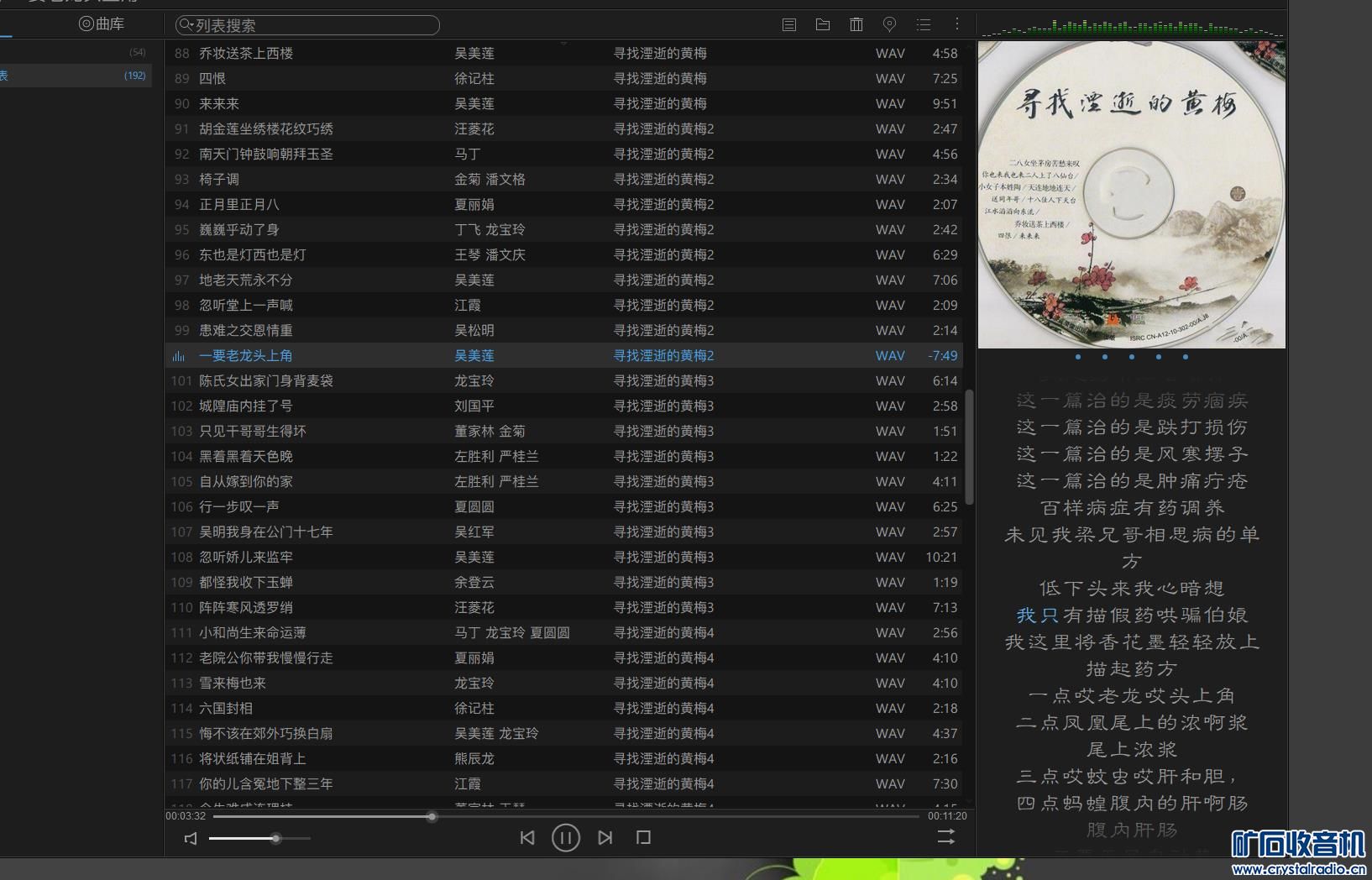
Task: Click lyric line 百样病症有药调养
Action: click(x=1132, y=508)
